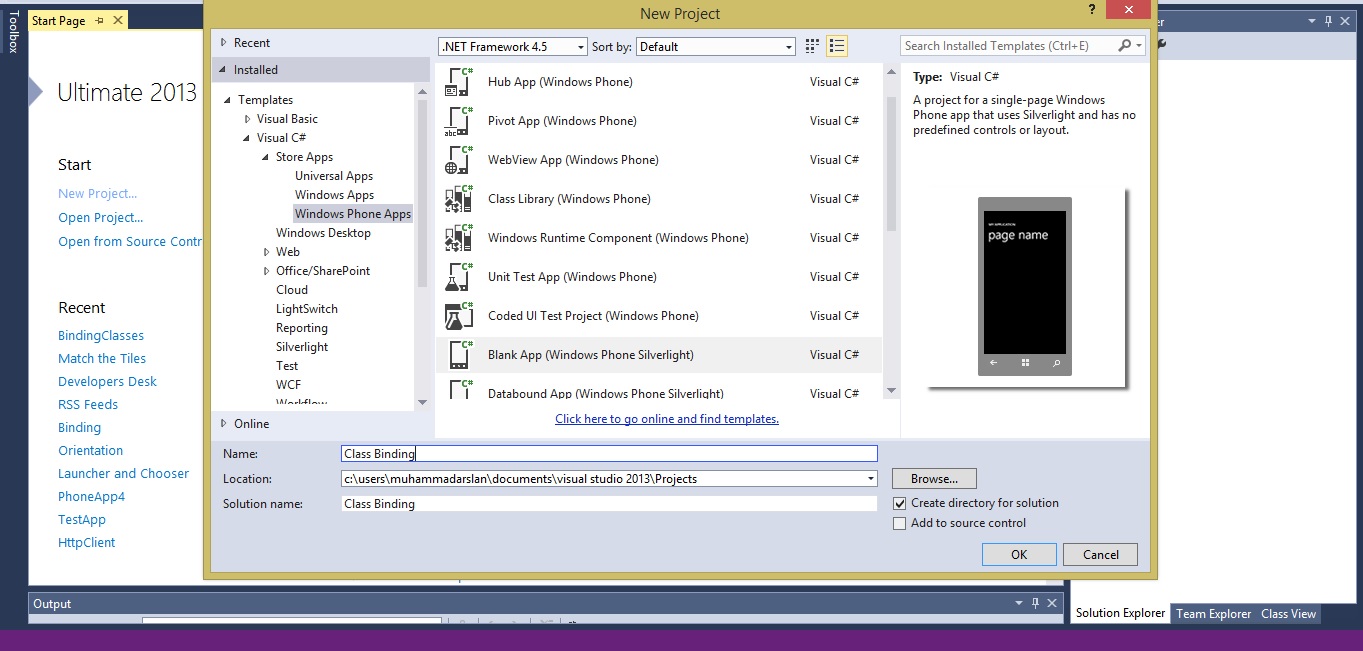The height and width of the screenshot is (651, 1363).
Task: Select the WebView App template icon
Action: [459, 160]
